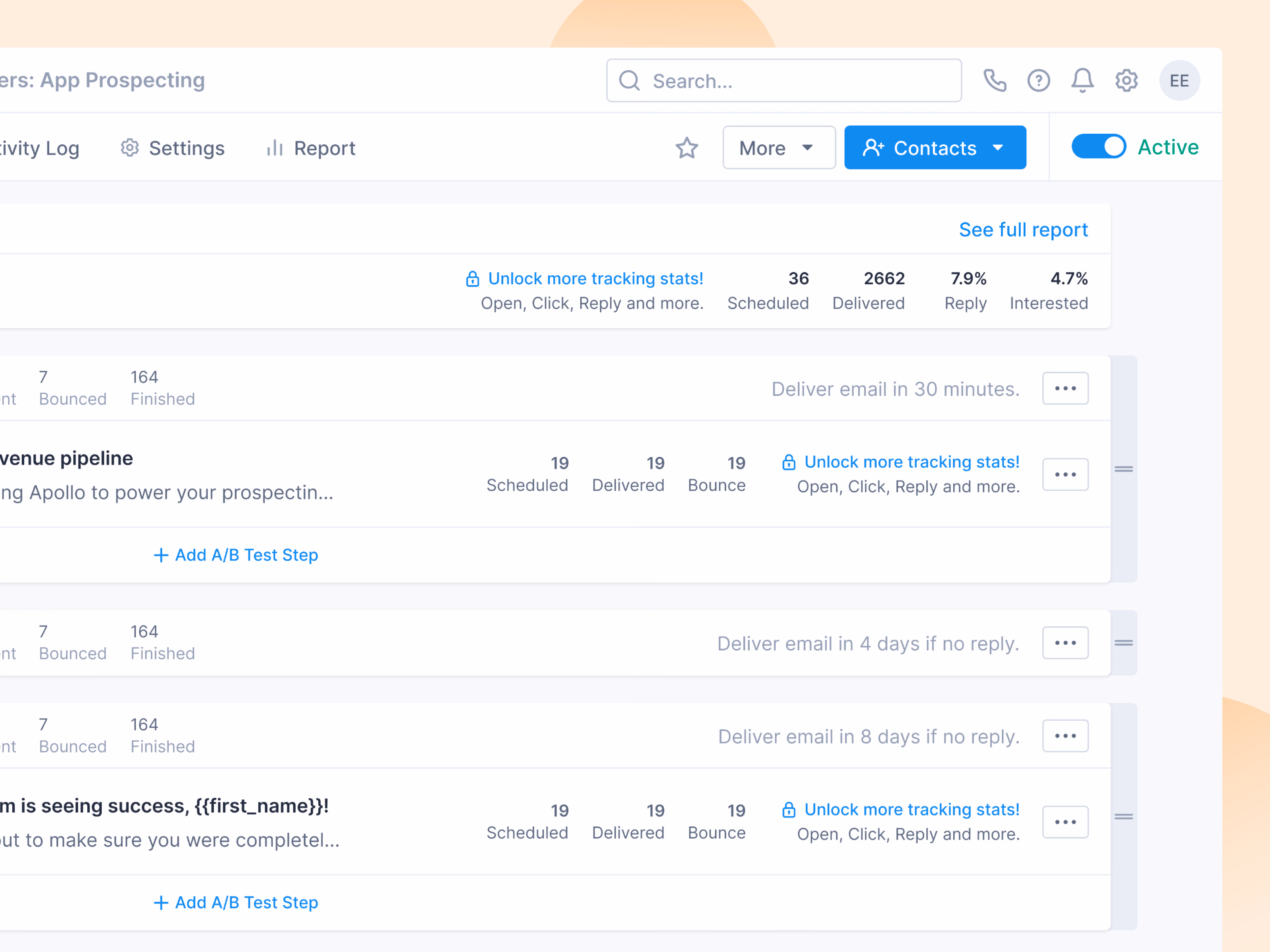
Task: Click the 36 Scheduled stat
Action: tap(768, 290)
